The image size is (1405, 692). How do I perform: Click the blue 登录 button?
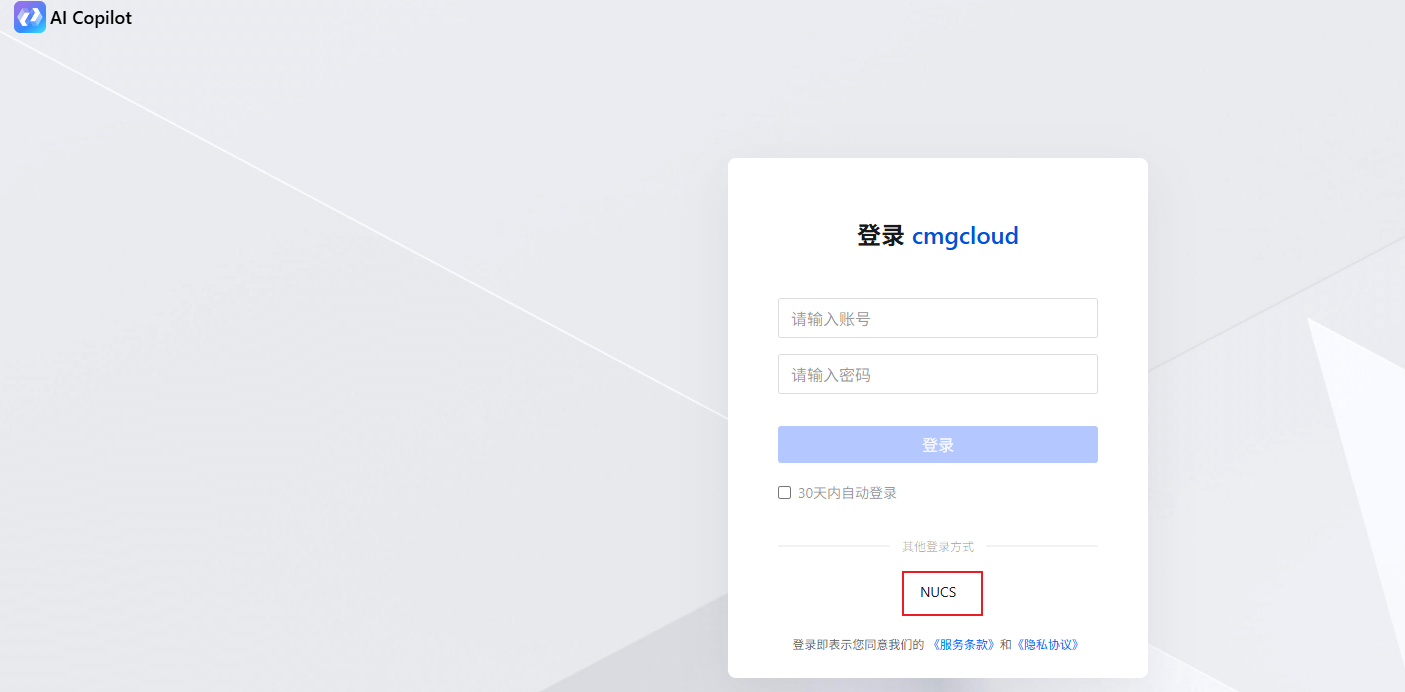[938, 445]
